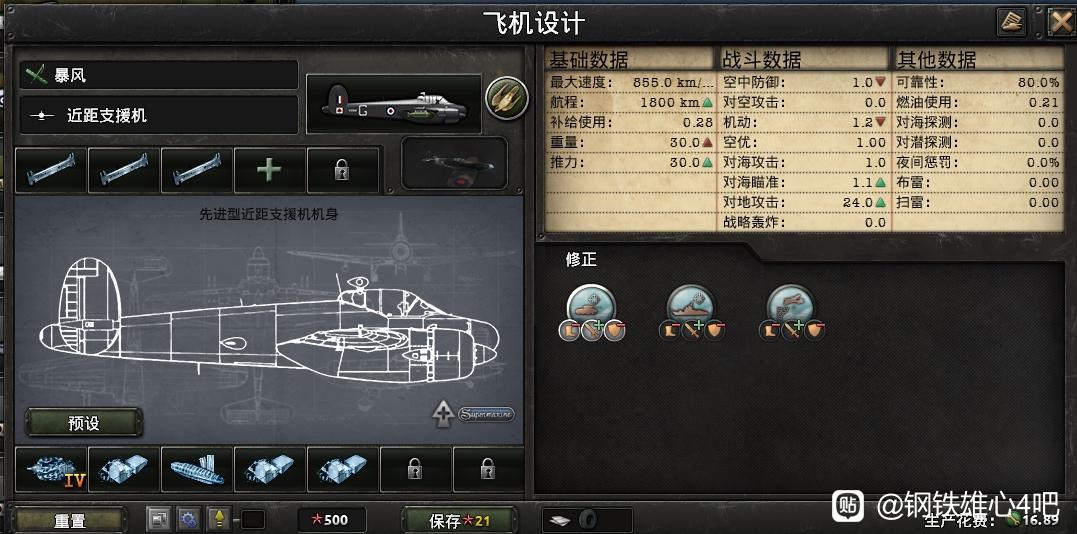Click the 重置 reset button
Image resolution: width=1077 pixels, height=534 pixels.
point(70,520)
